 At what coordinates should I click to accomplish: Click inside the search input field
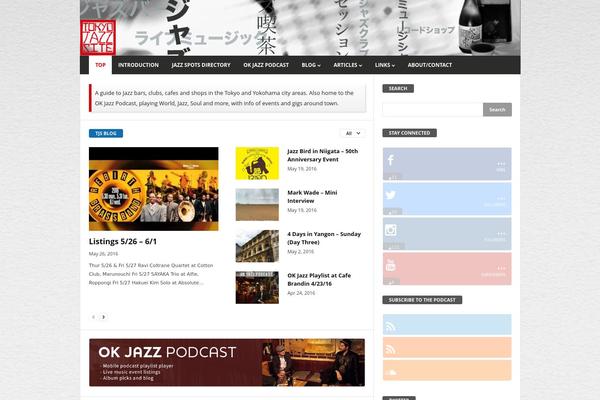pos(433,109)
